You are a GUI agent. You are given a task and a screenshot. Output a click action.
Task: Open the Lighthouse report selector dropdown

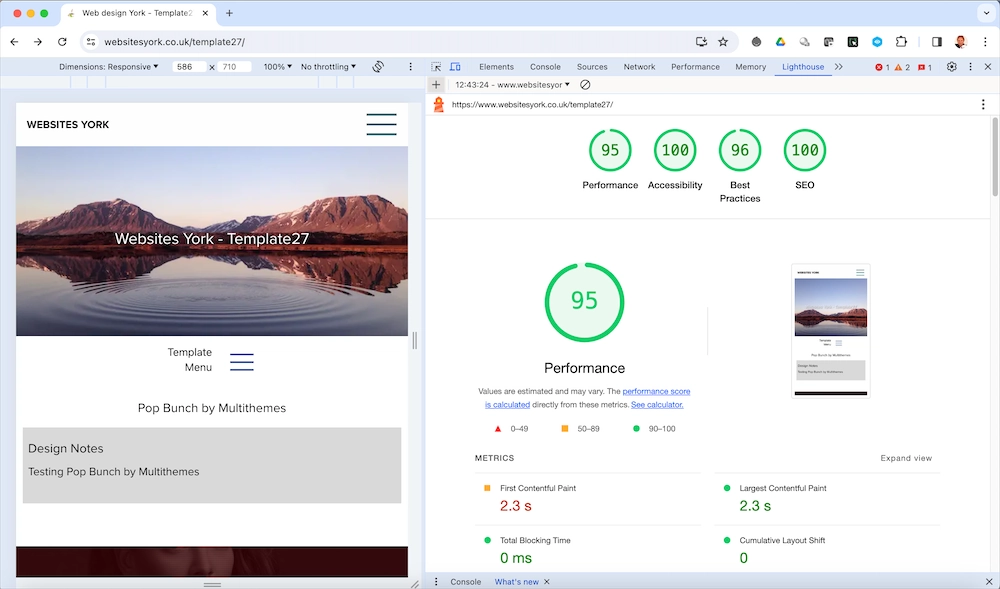tap(513, 85)
